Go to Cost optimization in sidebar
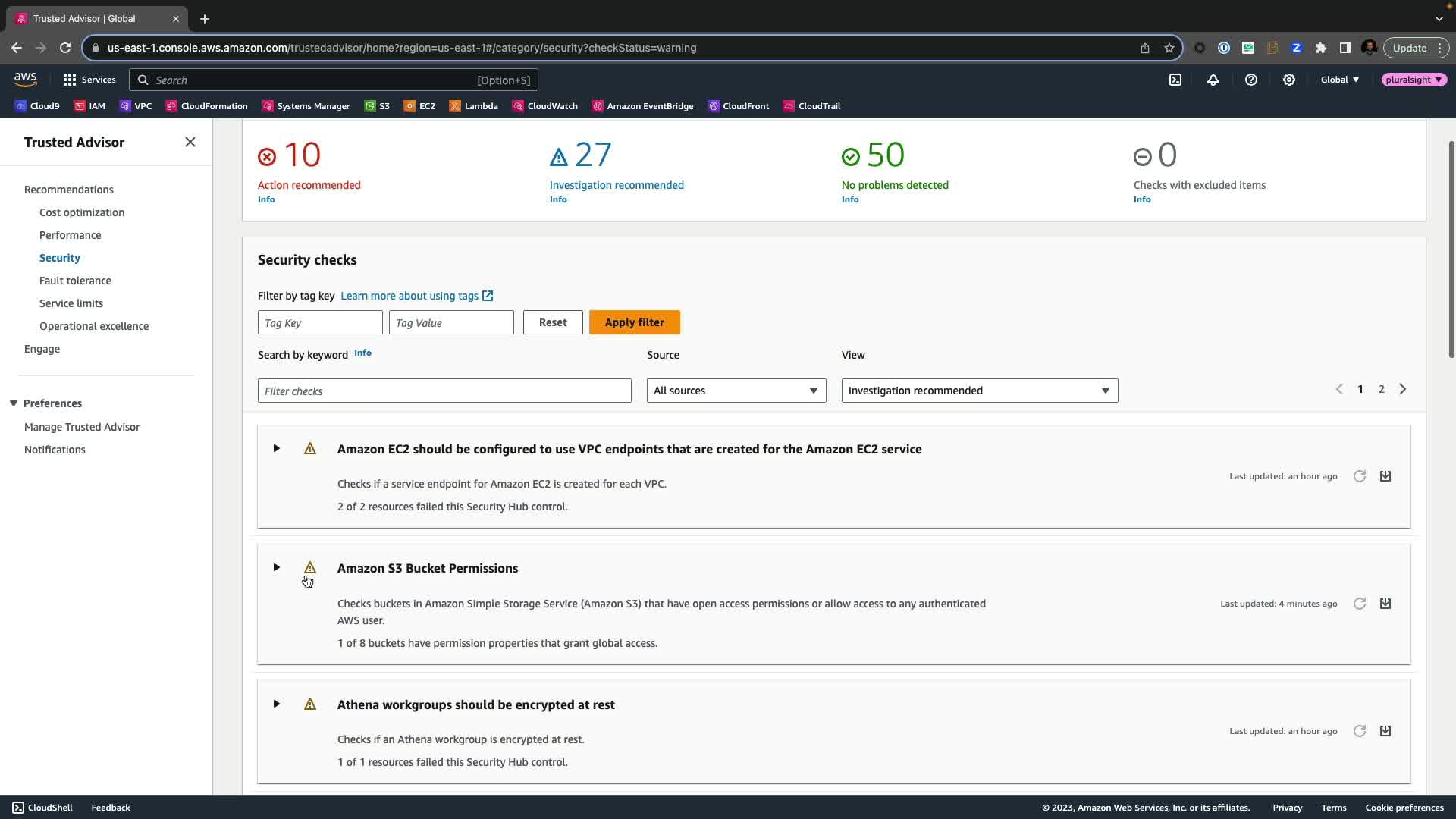 coord(82,212)
